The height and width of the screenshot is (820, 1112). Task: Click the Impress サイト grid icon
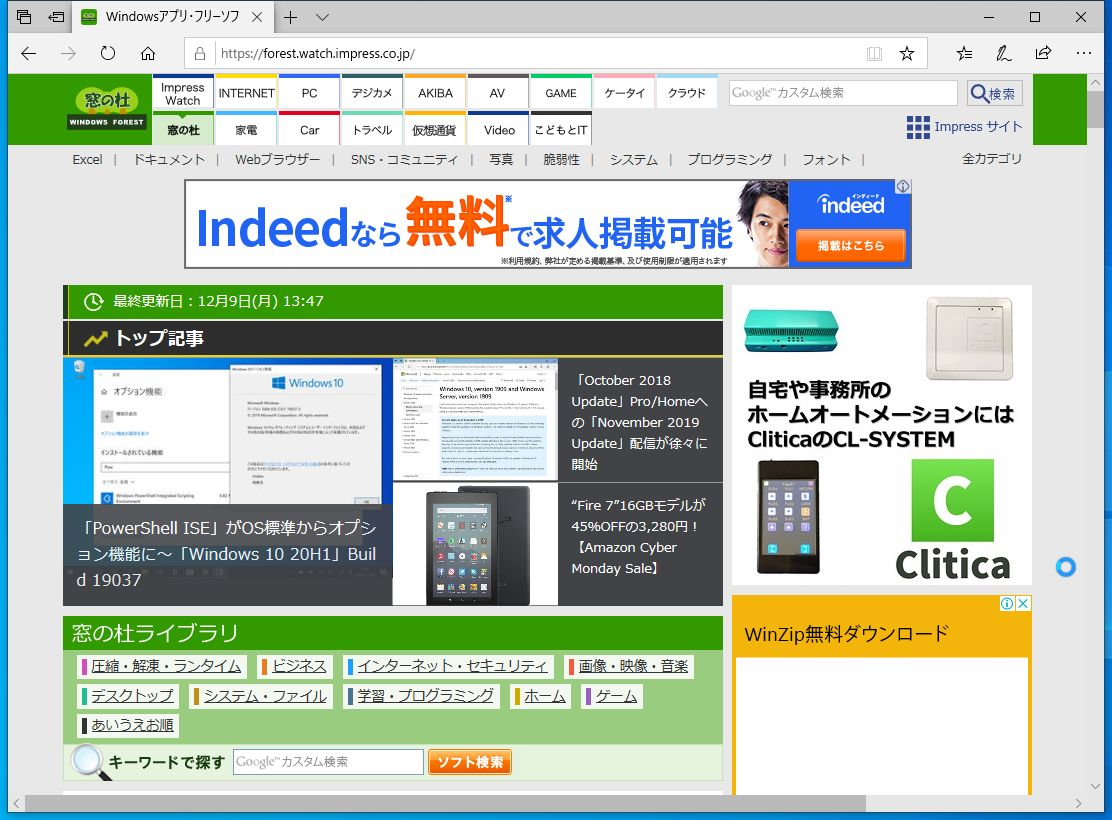[917, 126]
